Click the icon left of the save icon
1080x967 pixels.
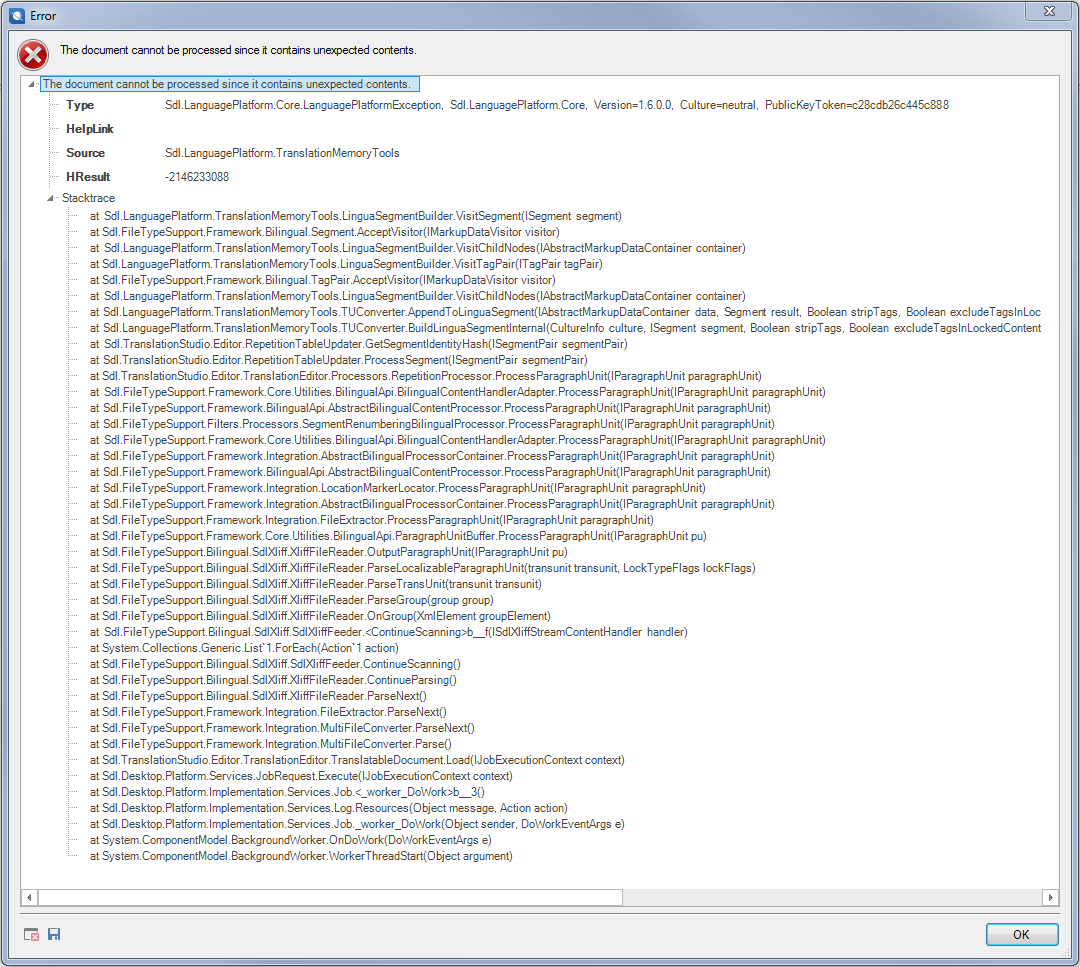pos(32,934)
